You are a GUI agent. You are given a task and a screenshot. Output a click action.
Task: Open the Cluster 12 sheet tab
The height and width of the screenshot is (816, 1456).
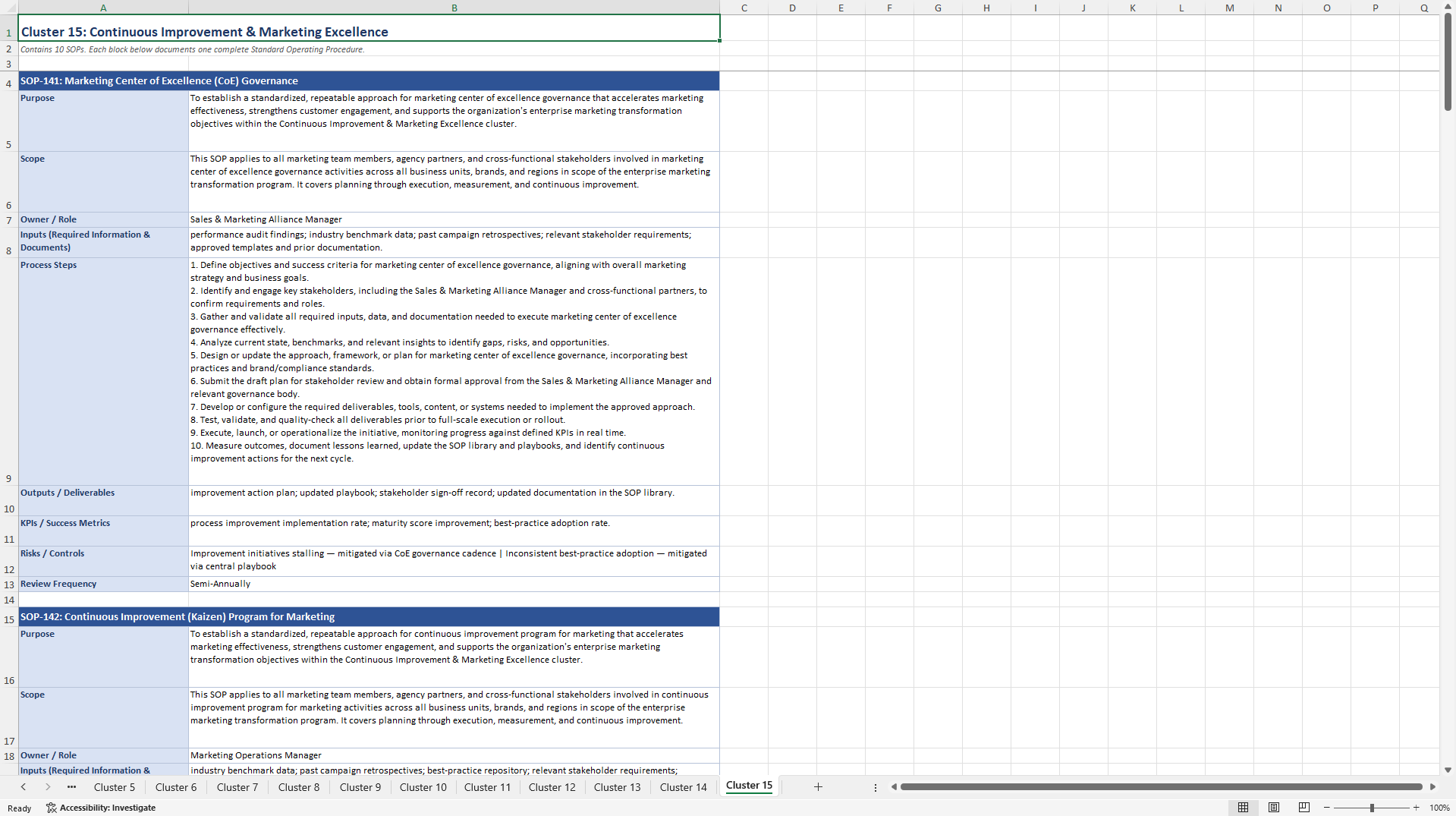pos(552,787)
